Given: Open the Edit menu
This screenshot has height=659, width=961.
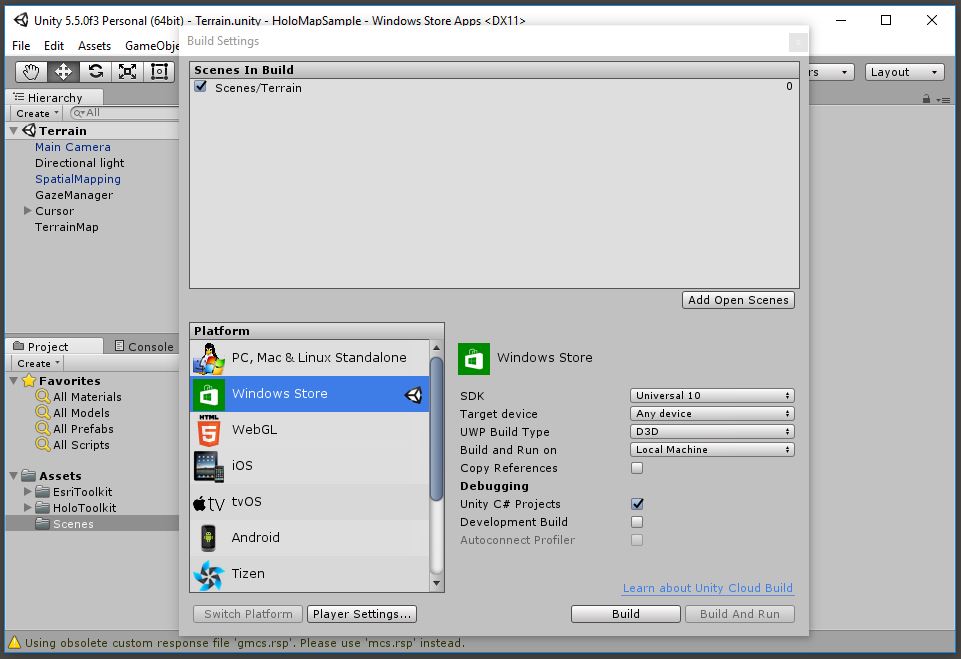Looking at the screenshot, I should click(x=54, y=45).
